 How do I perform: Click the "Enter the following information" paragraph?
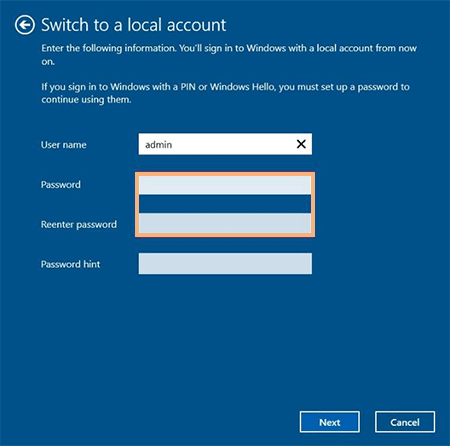tap(229, 54)
